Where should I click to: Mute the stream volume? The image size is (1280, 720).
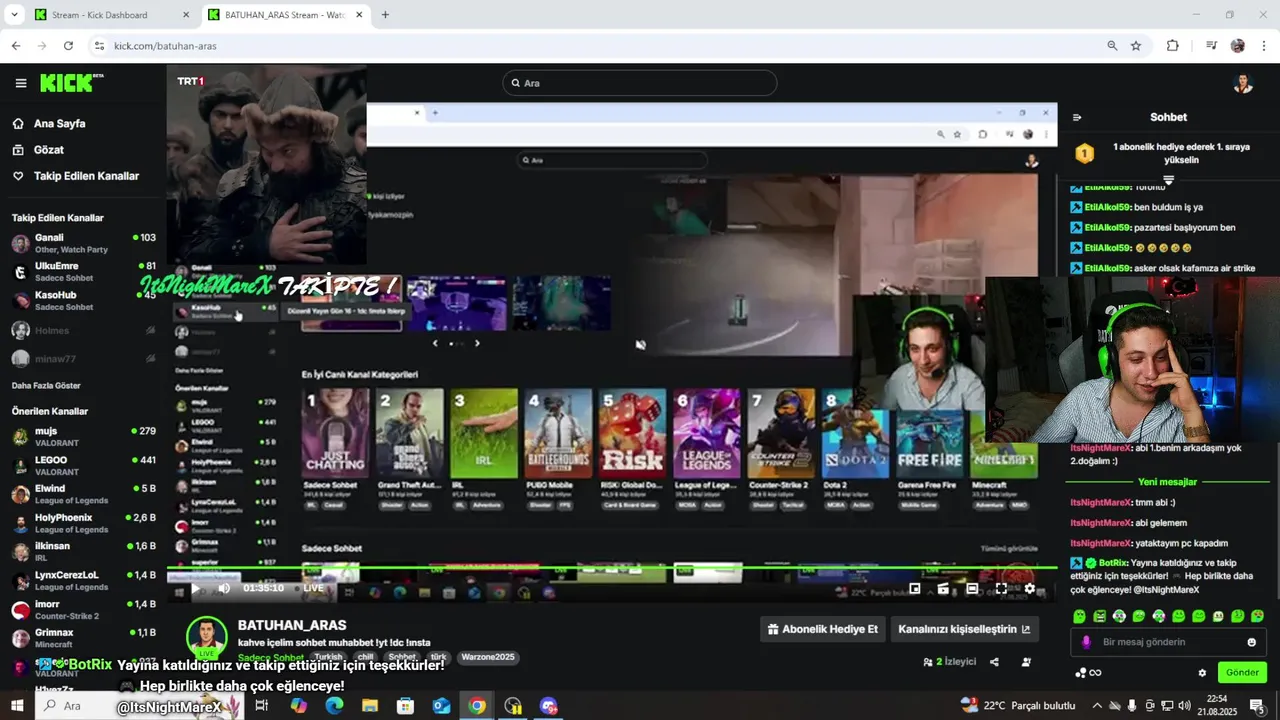tap(224, 588)
